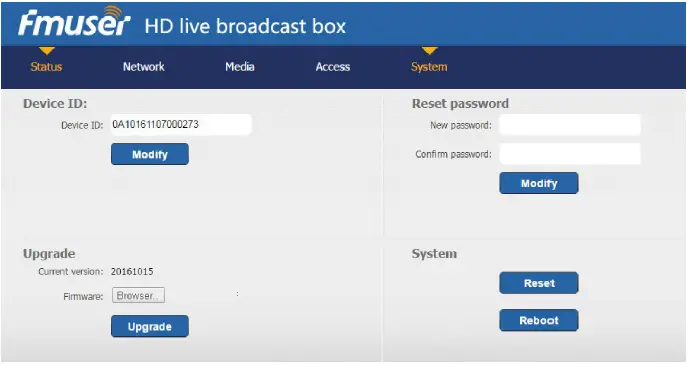Click the Reboot button
Screen dimensions: 687x365
539,320
